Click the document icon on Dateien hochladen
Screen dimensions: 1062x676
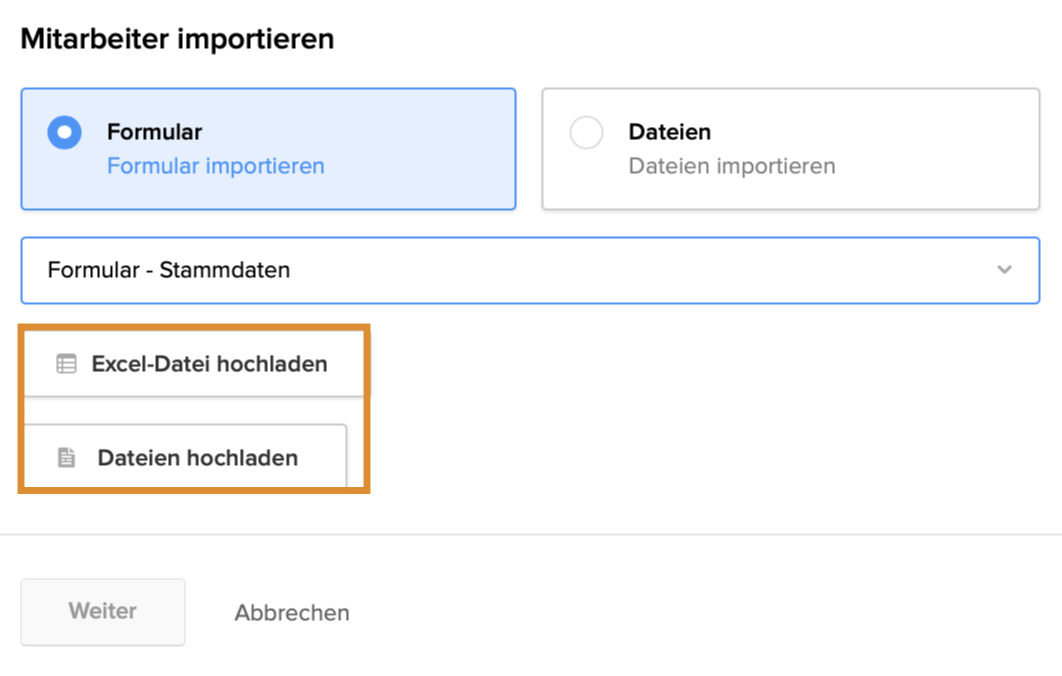[x=66, y=458]
